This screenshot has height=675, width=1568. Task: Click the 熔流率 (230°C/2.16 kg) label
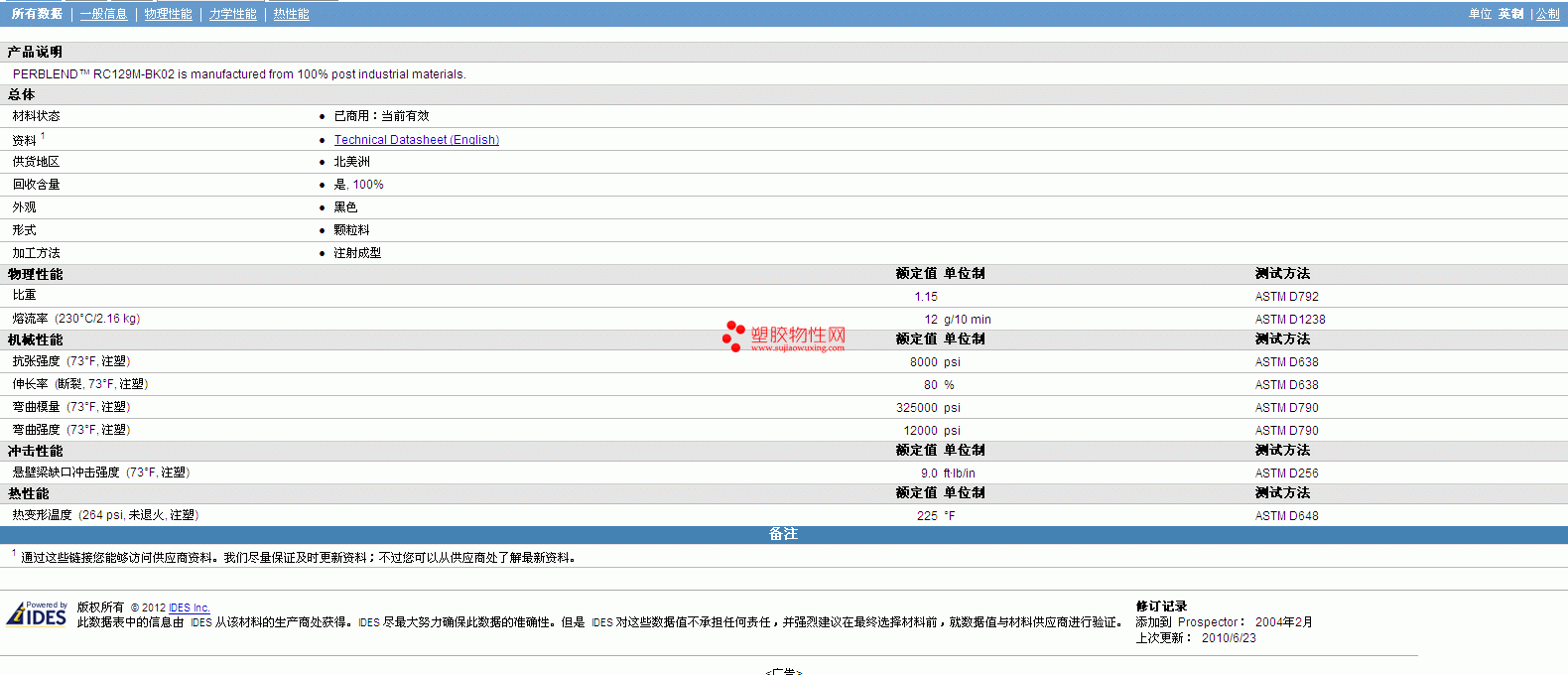[76, 319]
